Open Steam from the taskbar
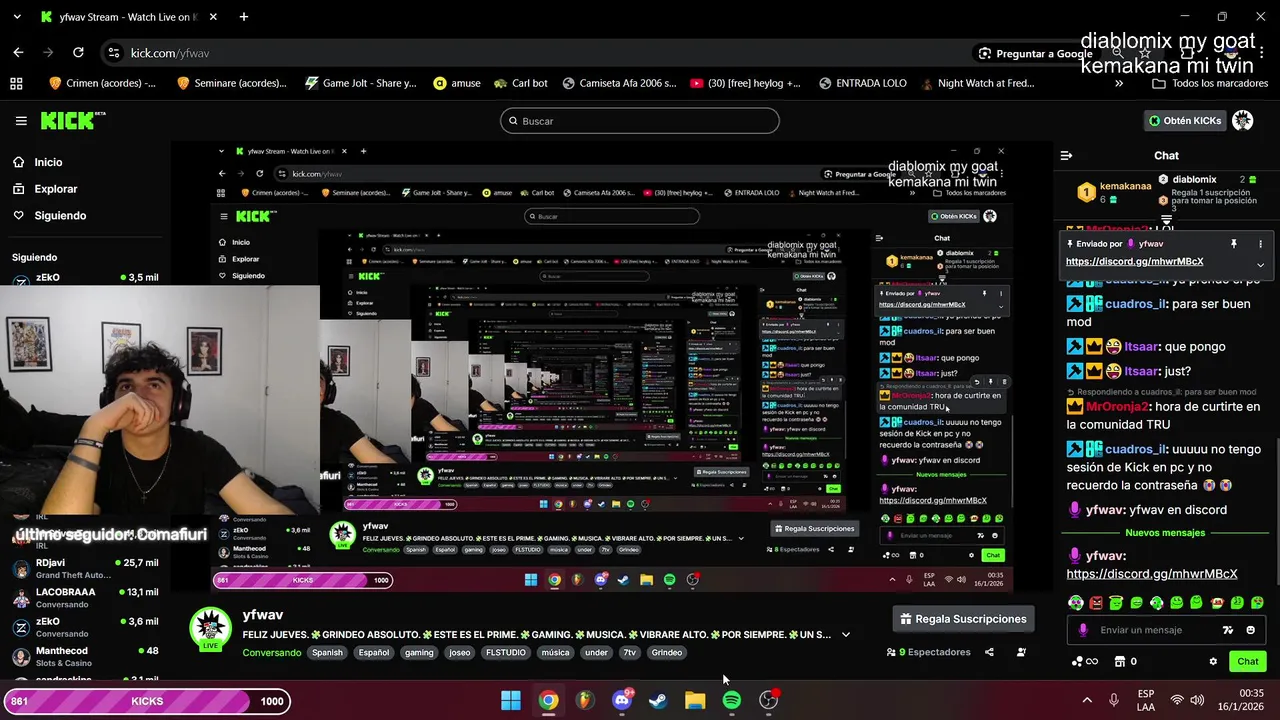Screen dimensions: 1280x720 pyautogui.click(x=658, y=701)
